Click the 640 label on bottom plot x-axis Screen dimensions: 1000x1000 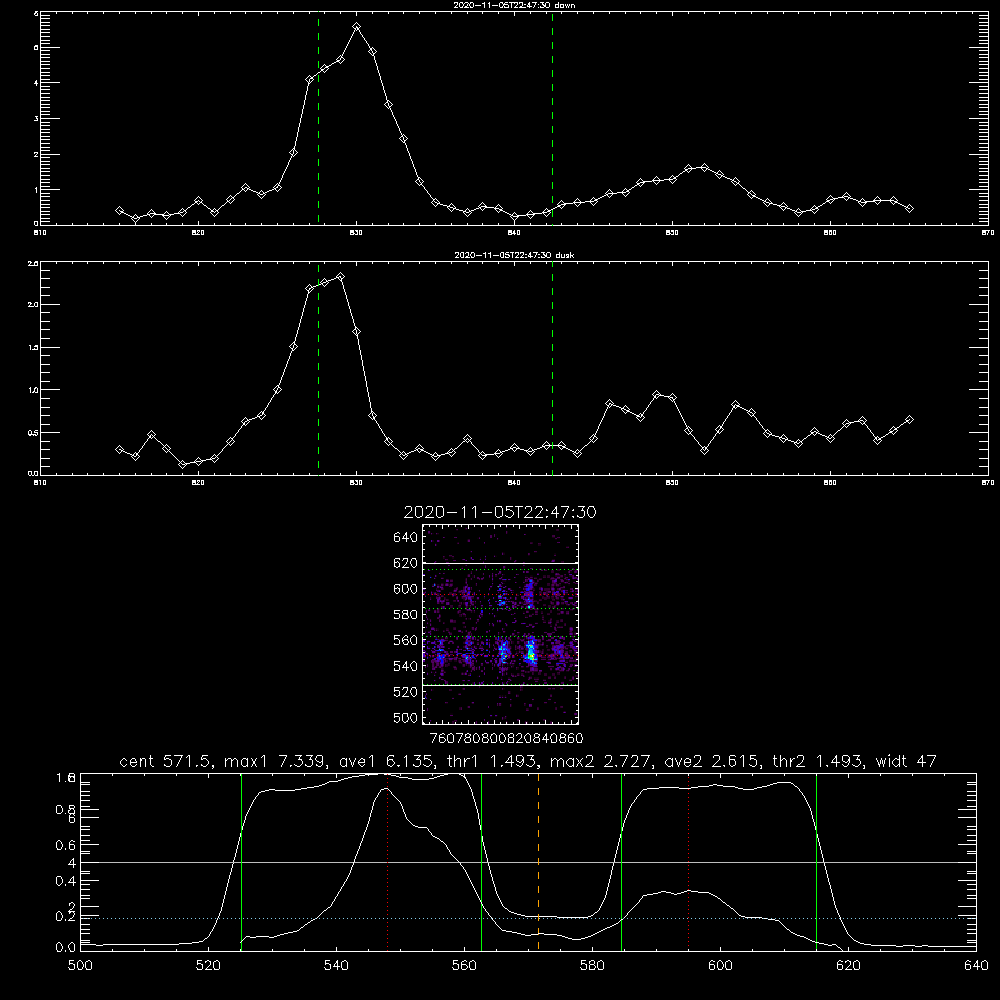click(976, 966)
